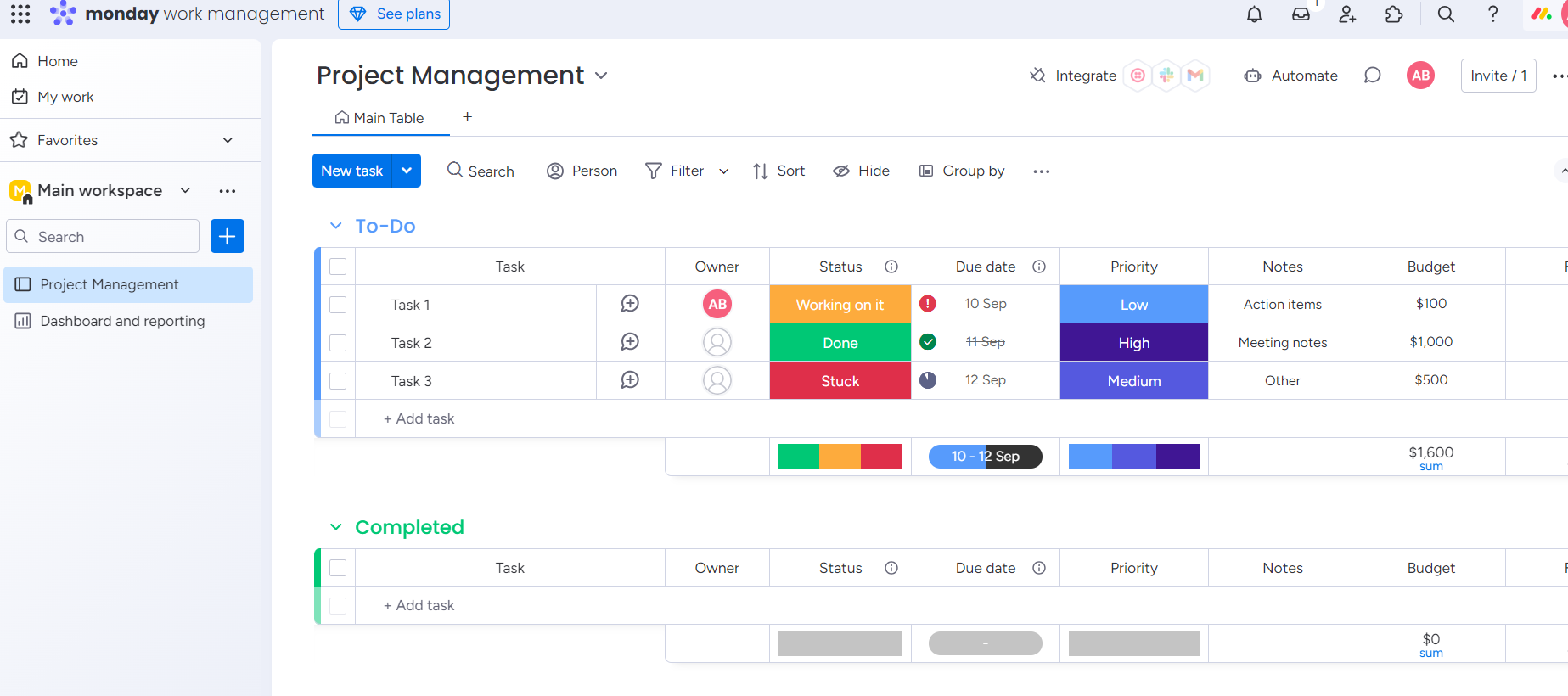This screenshot has height=696, width=1568.
Task: Click Add task row in To-Do
Action: (x=419, y=418)
